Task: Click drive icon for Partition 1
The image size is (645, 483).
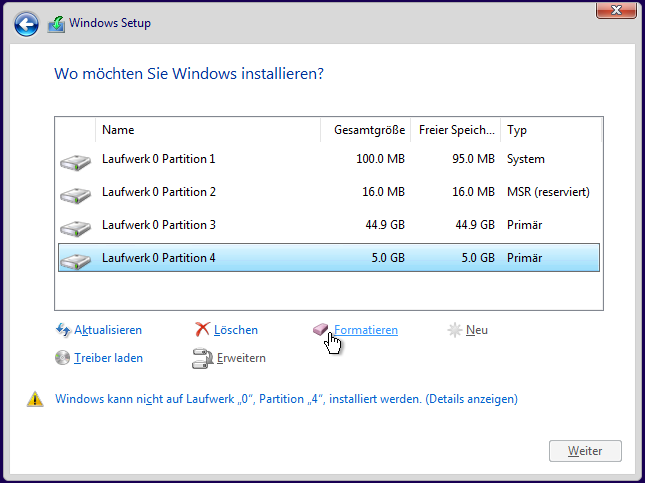Action: pyautogui.click(x=75, y=163)
